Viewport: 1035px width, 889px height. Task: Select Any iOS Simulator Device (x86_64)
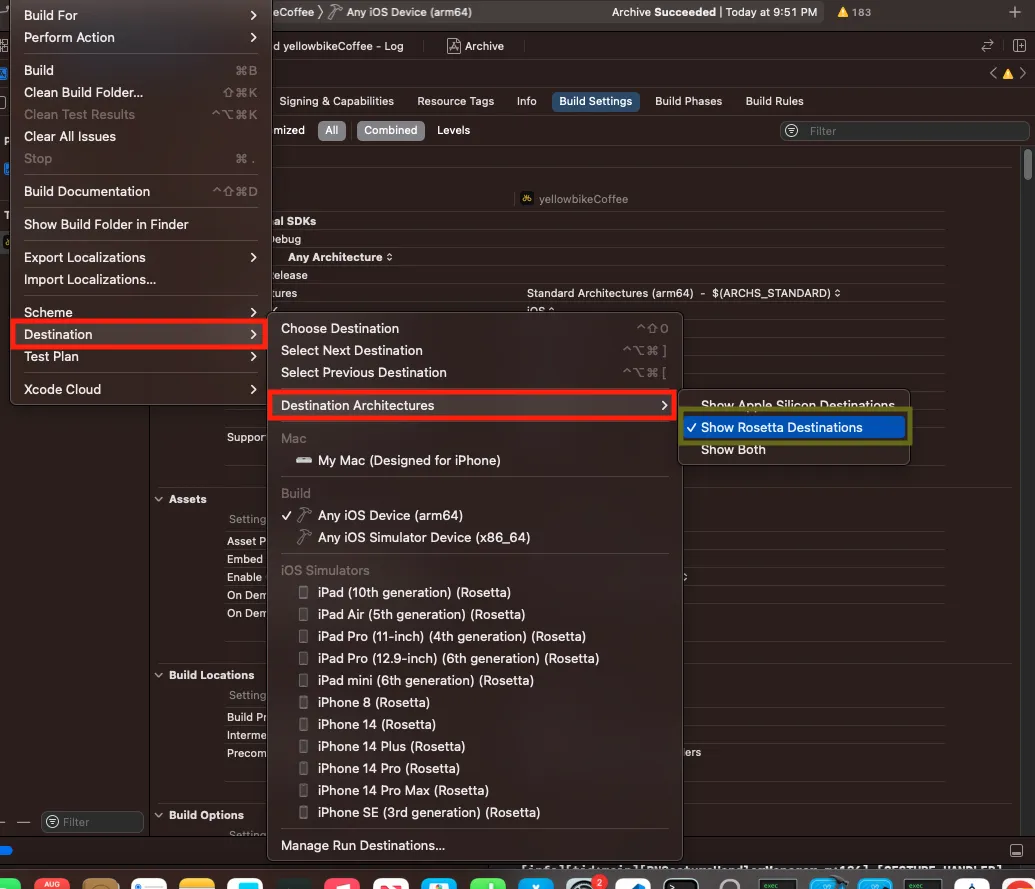click(474, 537)
